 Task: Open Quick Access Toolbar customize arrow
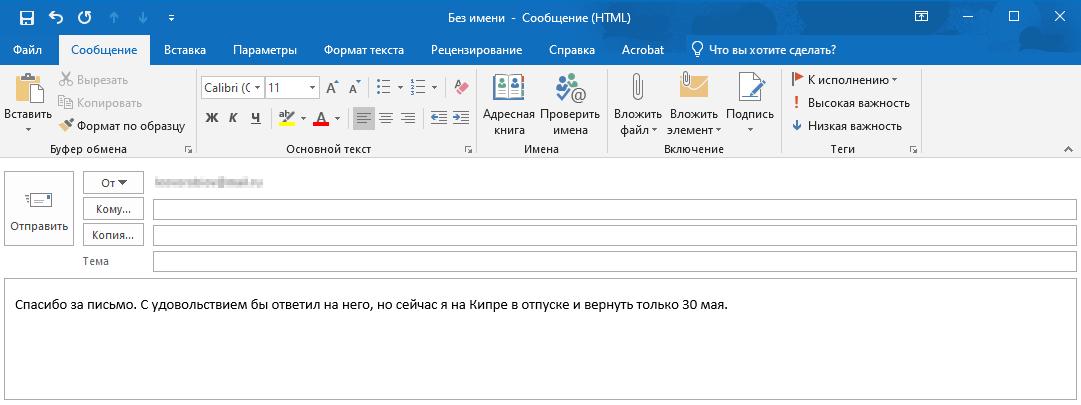(x=172, y=17)
